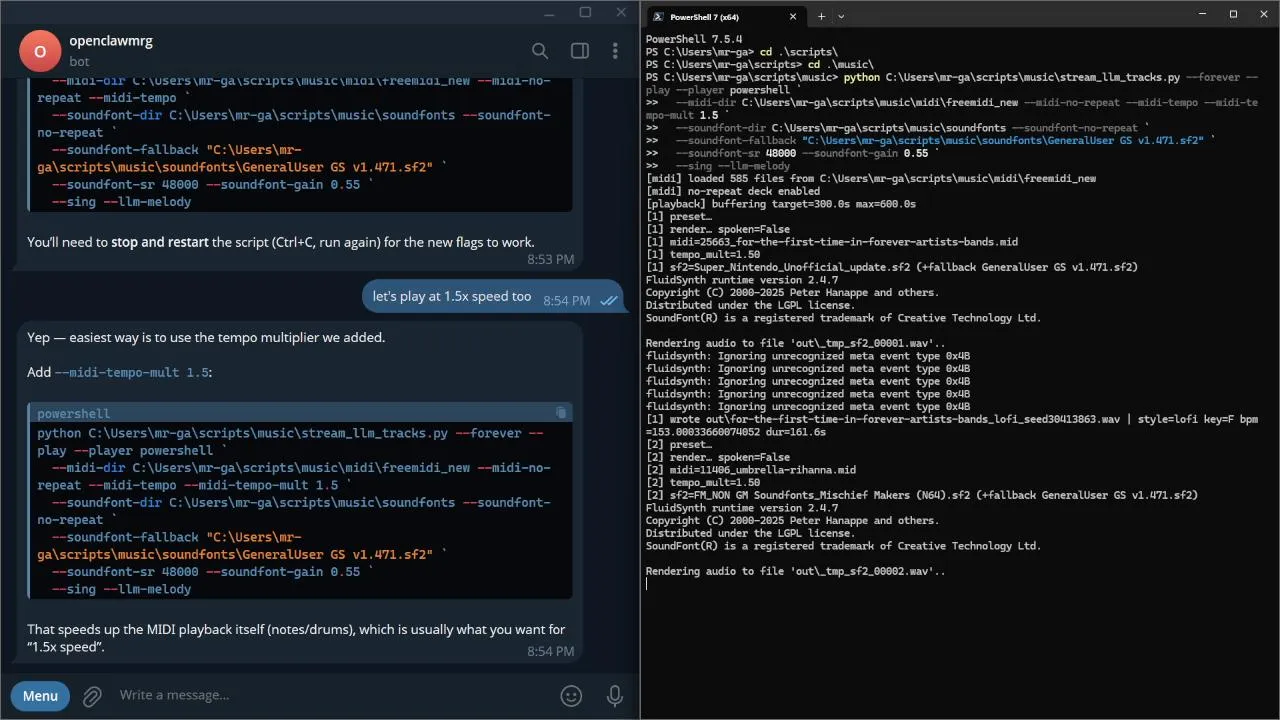Open the chat three-dot options menu
1280x720 pixels.
click(615, 51)
